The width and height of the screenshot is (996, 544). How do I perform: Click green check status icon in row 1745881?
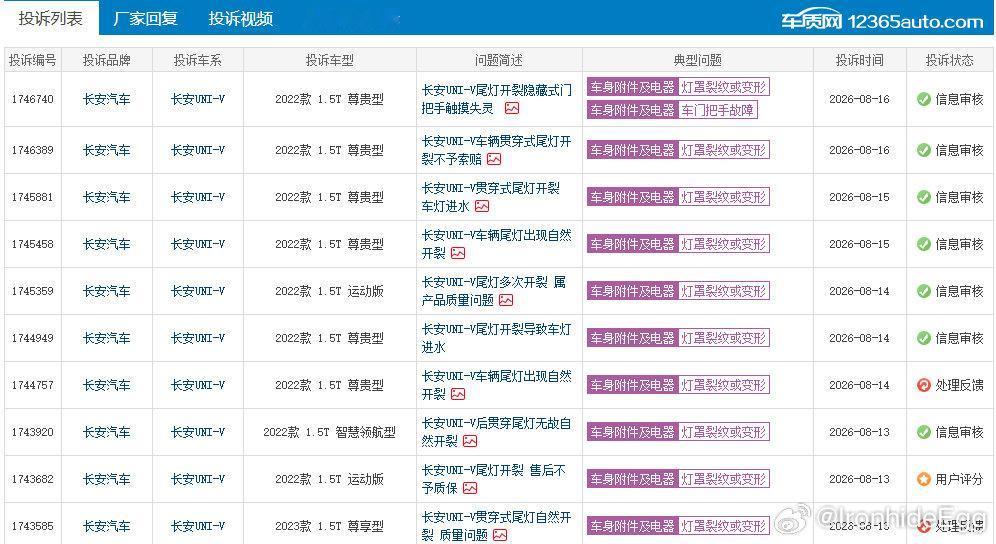tap(924, 197)
